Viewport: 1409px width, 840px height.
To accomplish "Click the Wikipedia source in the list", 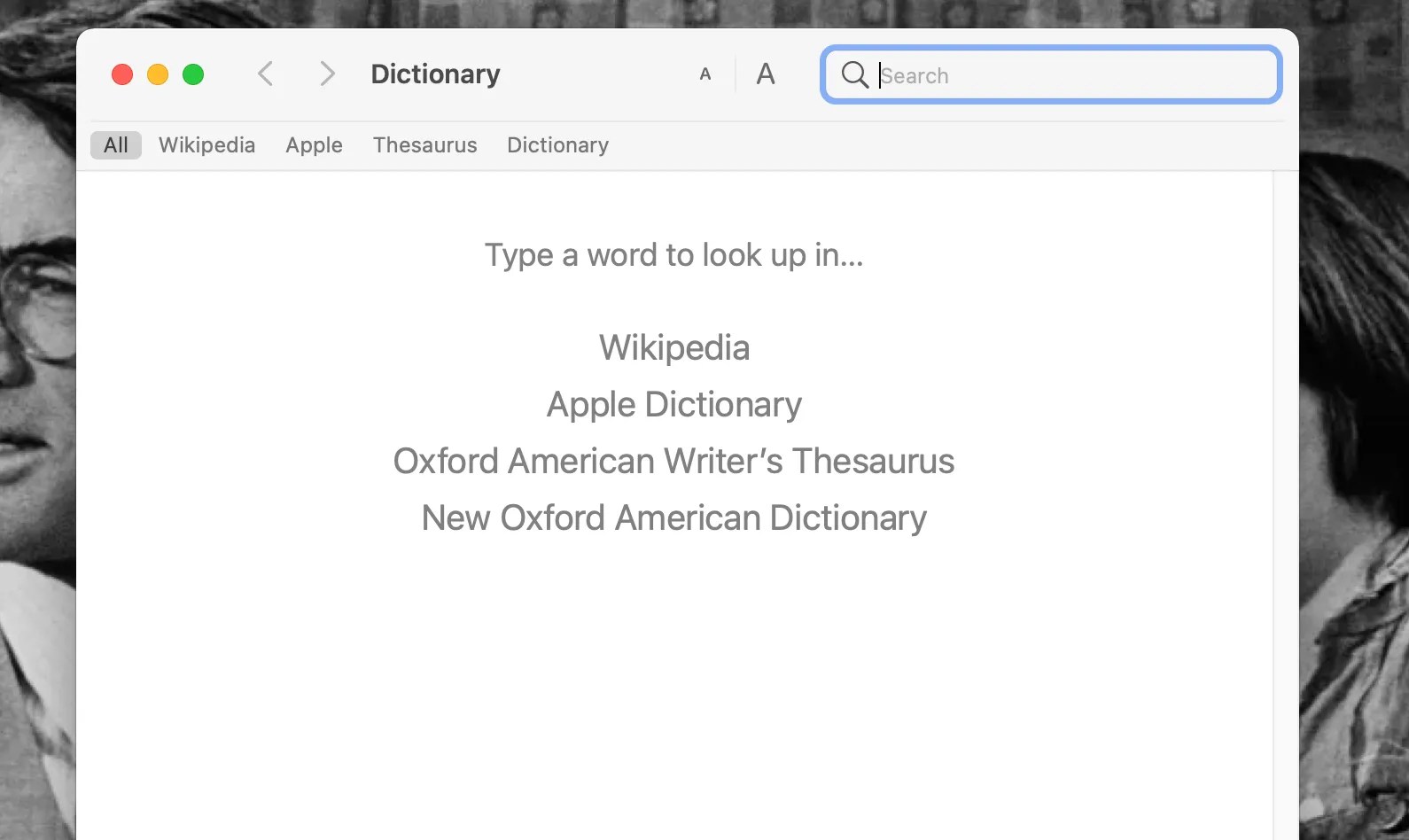I will (674, 347).
